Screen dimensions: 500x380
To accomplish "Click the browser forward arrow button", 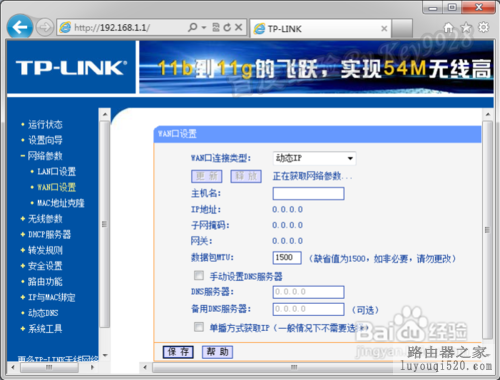I will (44, 27).
